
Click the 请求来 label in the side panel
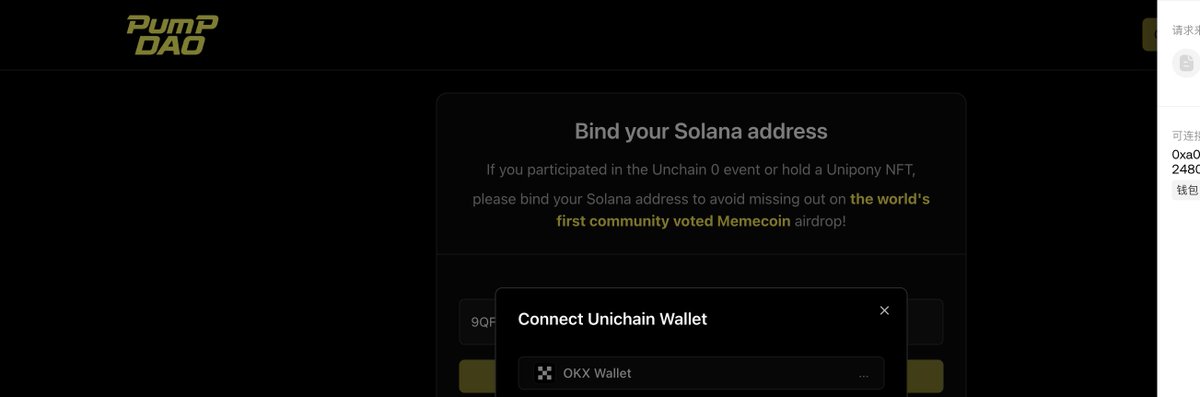(x=1186, y=30)
